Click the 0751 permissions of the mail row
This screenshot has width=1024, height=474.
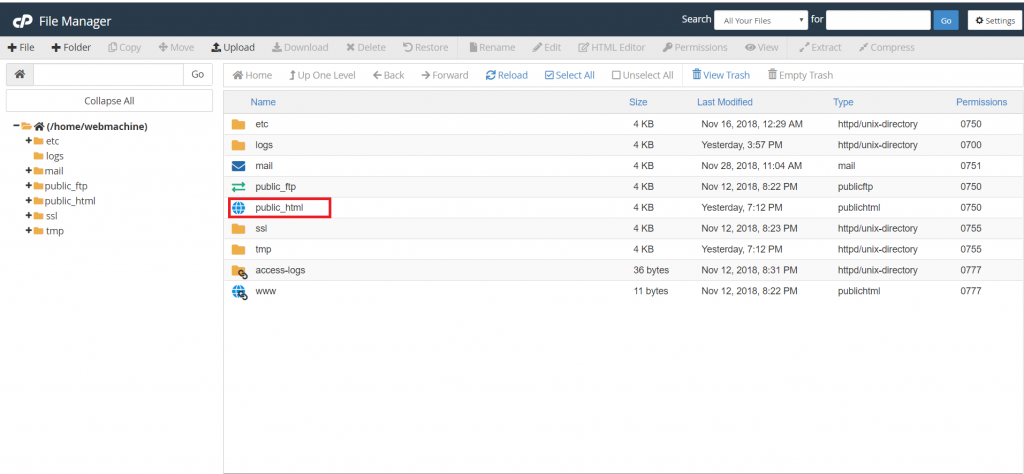pyautogui.click(x=970, y=166)
